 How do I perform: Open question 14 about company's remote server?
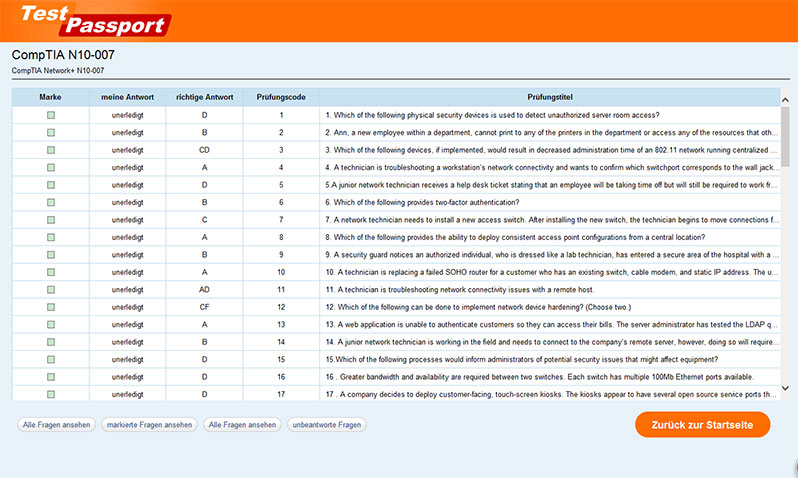tap(552, 342)
